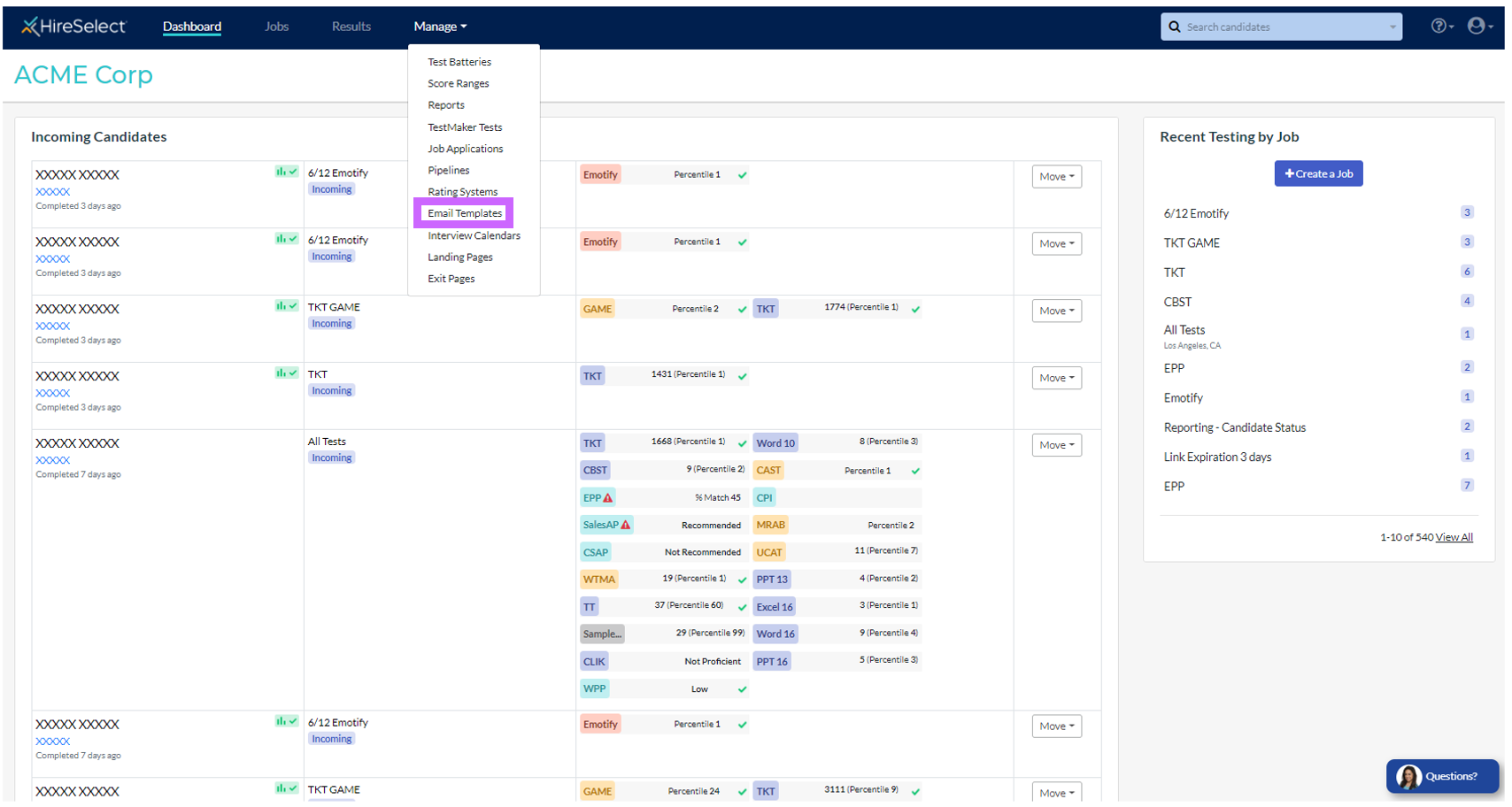This screenshot has height=807, width=1512.
Task: Open Email Templates menu entry
Action: coord(465,213)
